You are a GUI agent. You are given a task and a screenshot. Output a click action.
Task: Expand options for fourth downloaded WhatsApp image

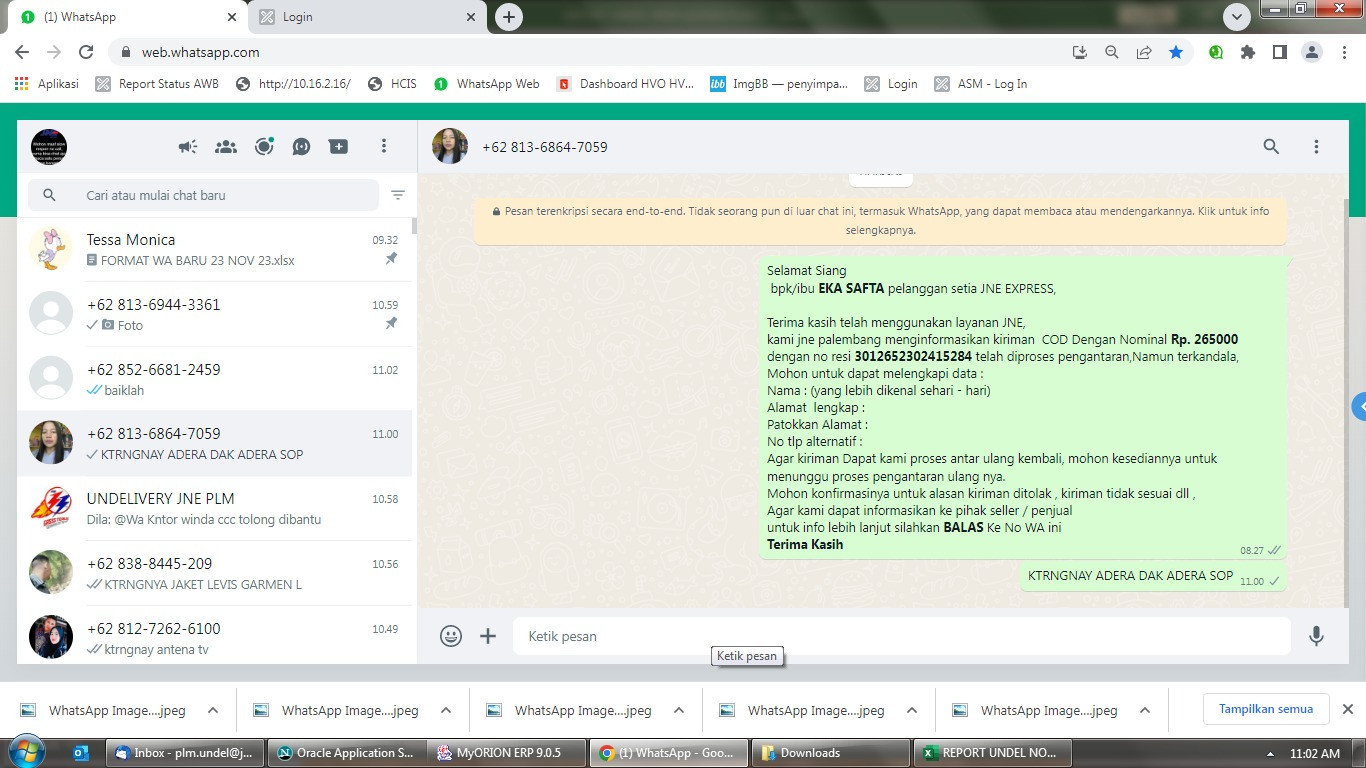912,710
